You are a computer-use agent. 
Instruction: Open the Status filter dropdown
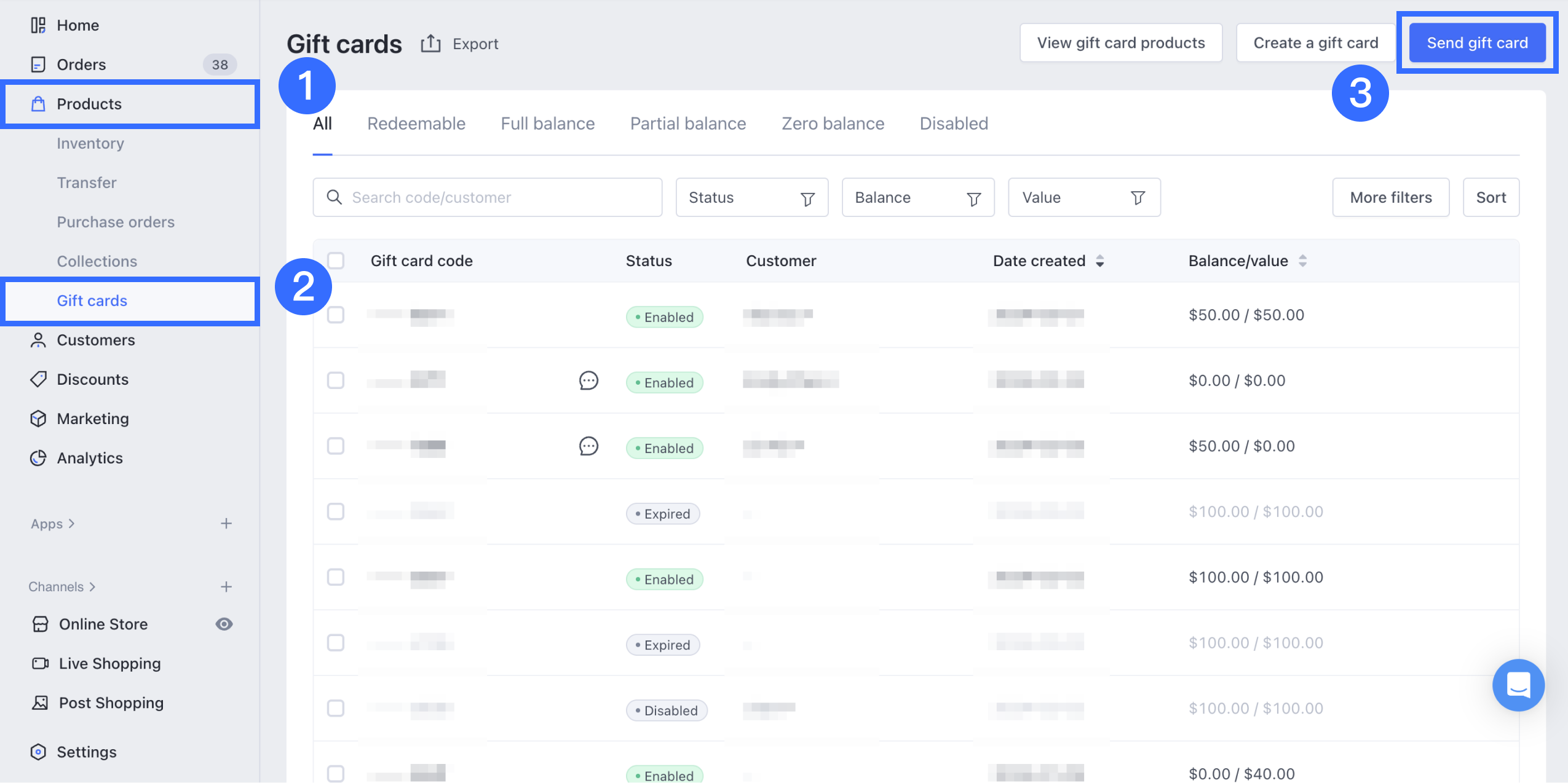point(751,197)
